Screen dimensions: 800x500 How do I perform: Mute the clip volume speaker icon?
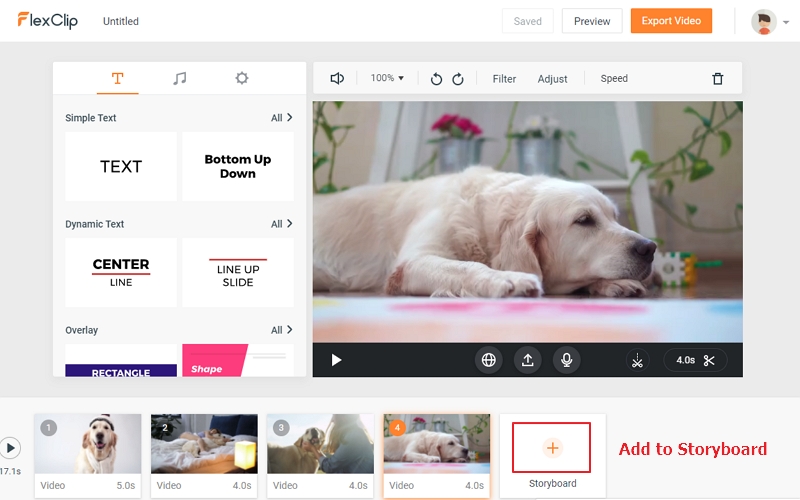(x=337, y=79)
